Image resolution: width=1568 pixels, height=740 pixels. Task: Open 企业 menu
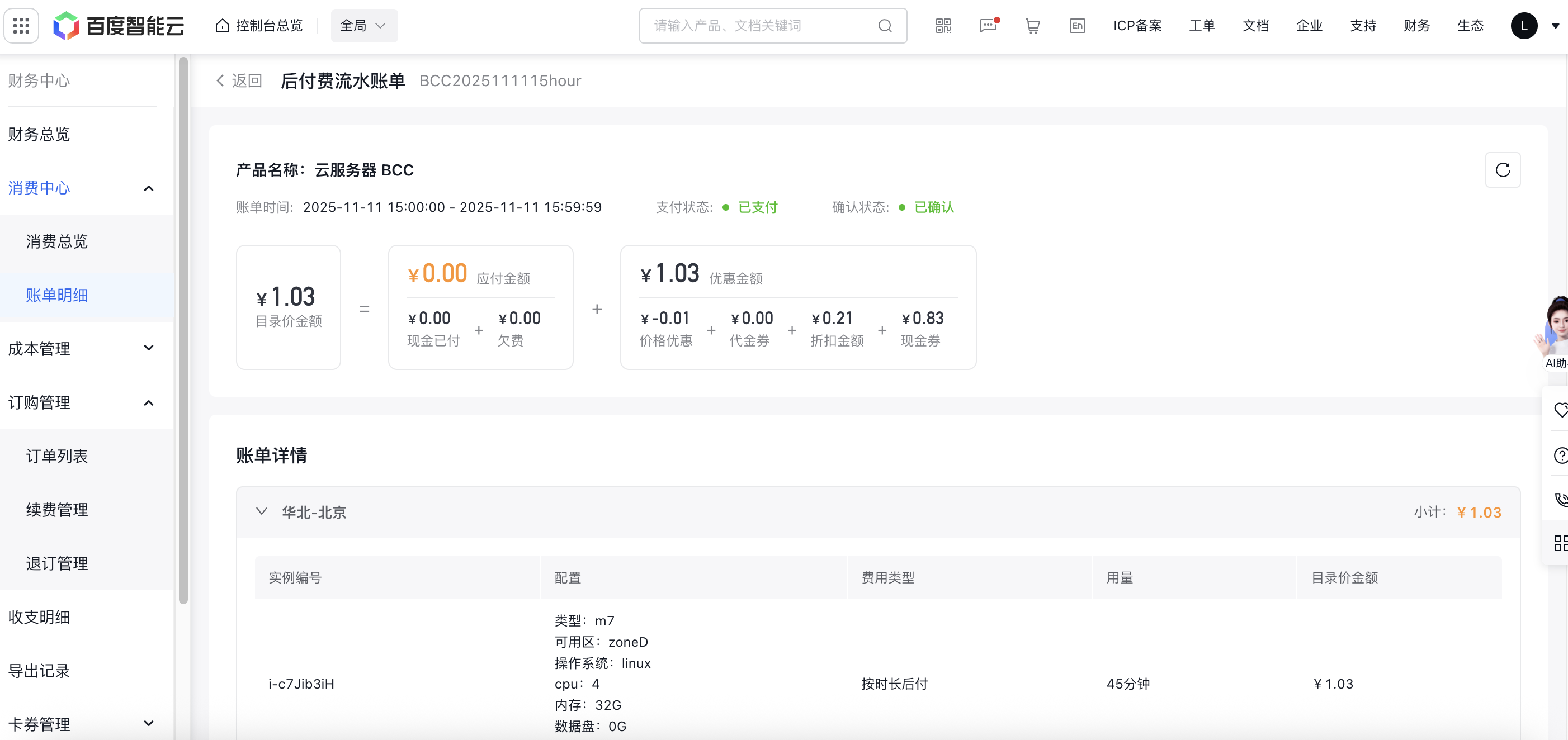tap(1309, 26)
